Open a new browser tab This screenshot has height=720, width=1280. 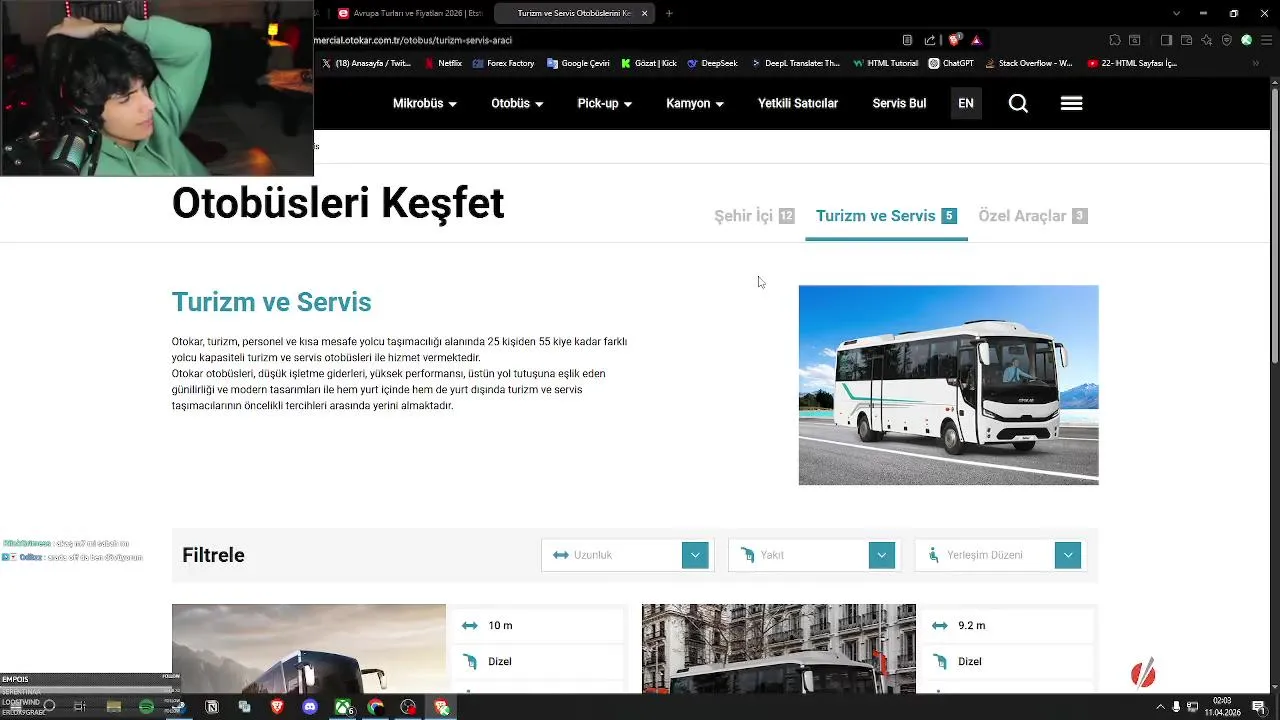pyautogui.click(x=669, y=13)
